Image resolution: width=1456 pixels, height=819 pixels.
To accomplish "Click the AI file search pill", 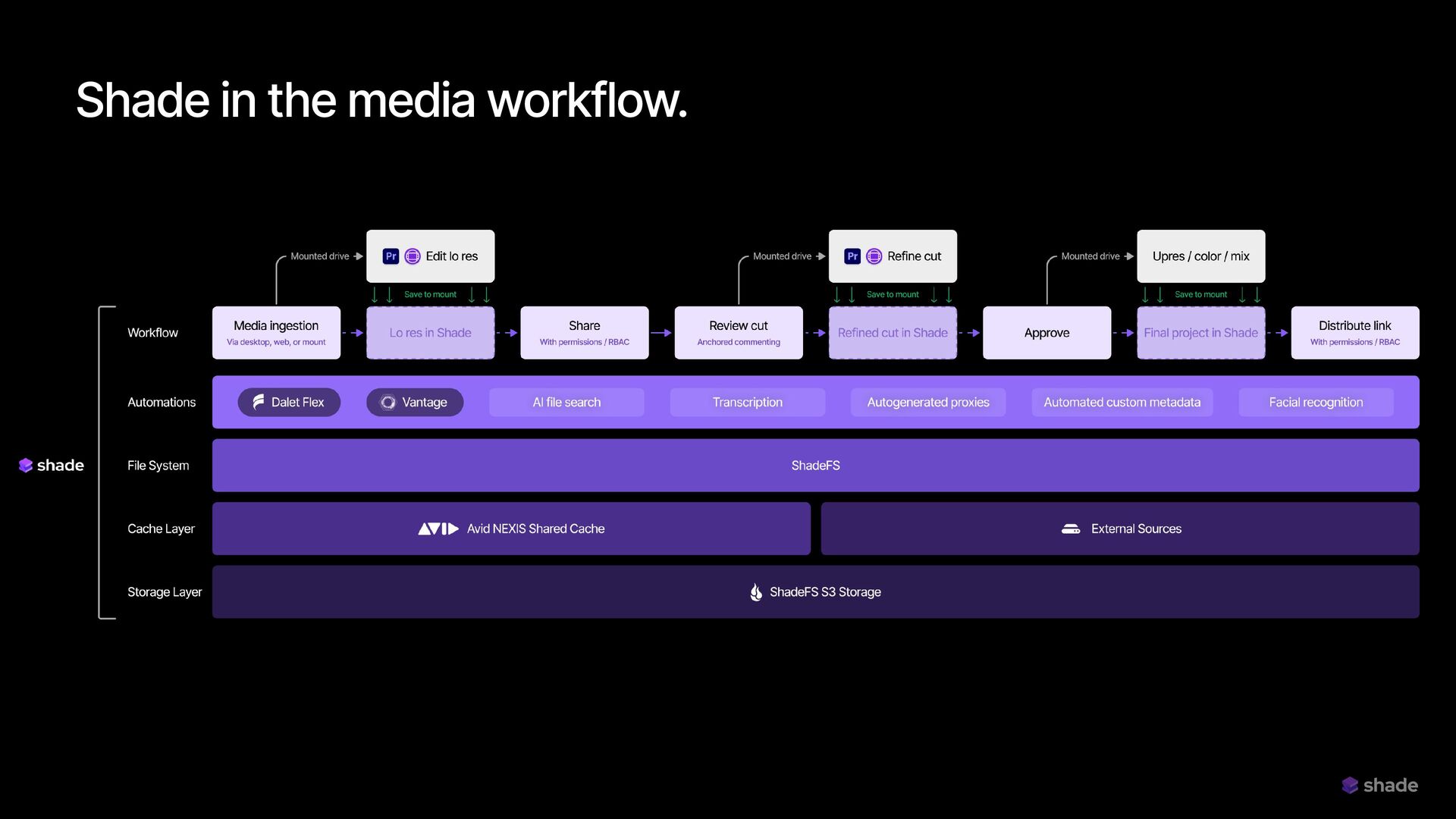I will 566,402.
